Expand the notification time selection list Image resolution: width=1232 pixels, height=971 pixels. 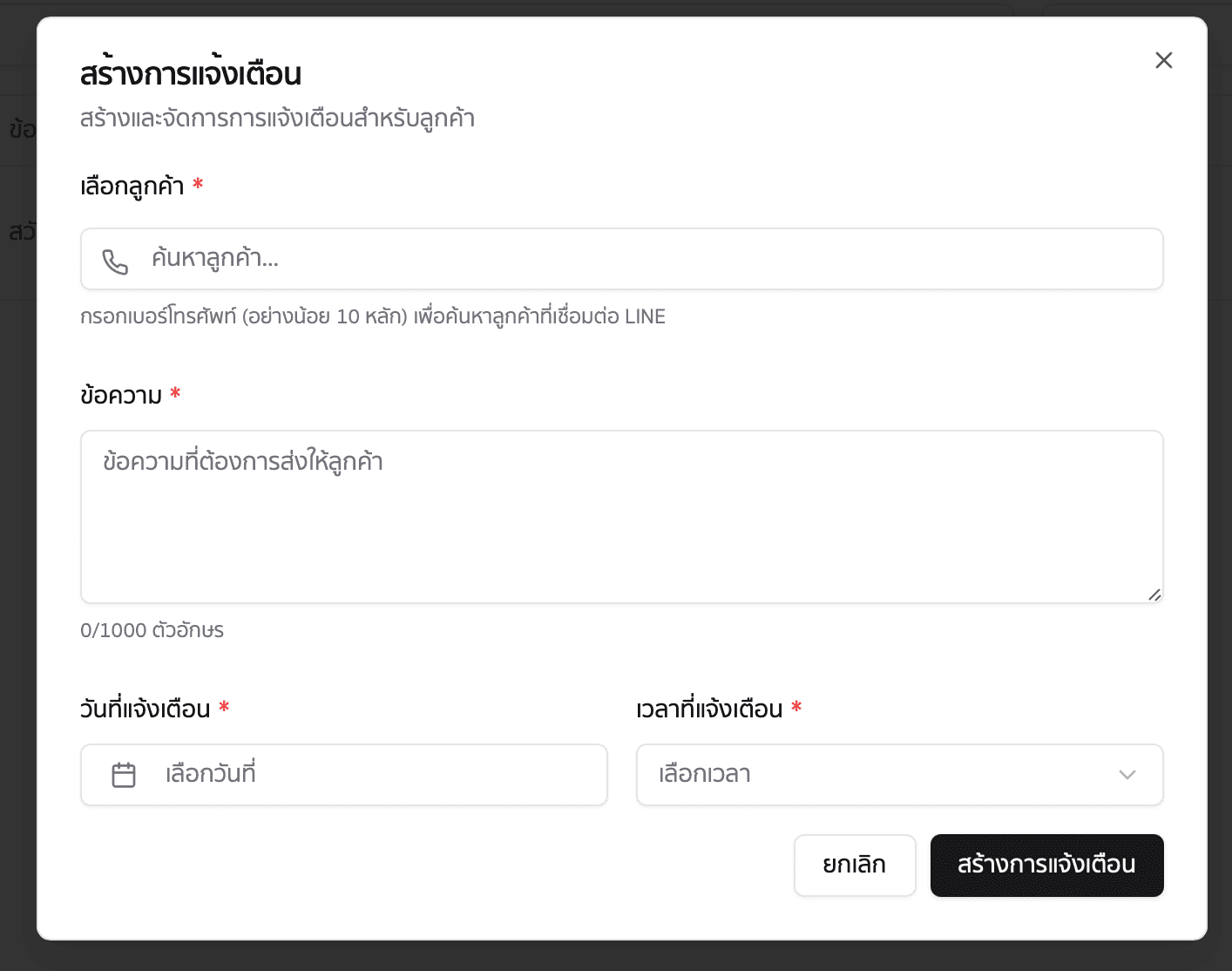pos(899,774)
